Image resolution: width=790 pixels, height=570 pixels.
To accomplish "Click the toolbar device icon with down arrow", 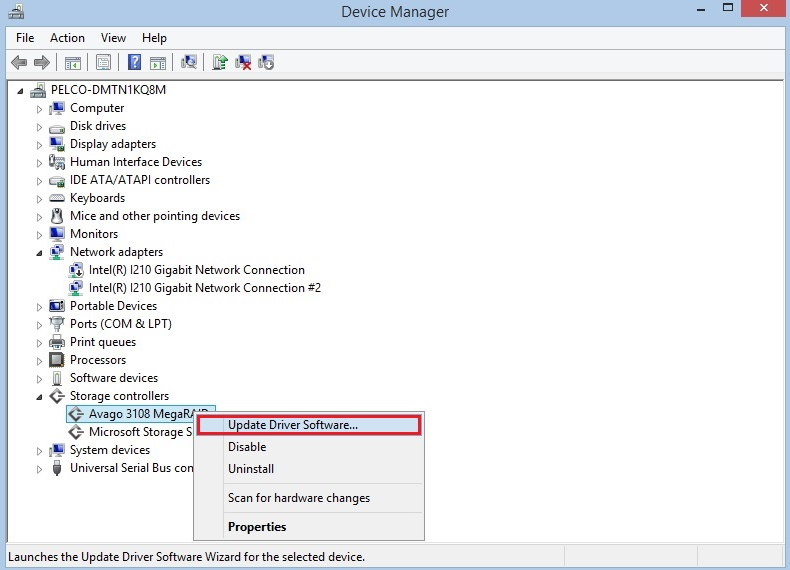I will tap(266, 62).
